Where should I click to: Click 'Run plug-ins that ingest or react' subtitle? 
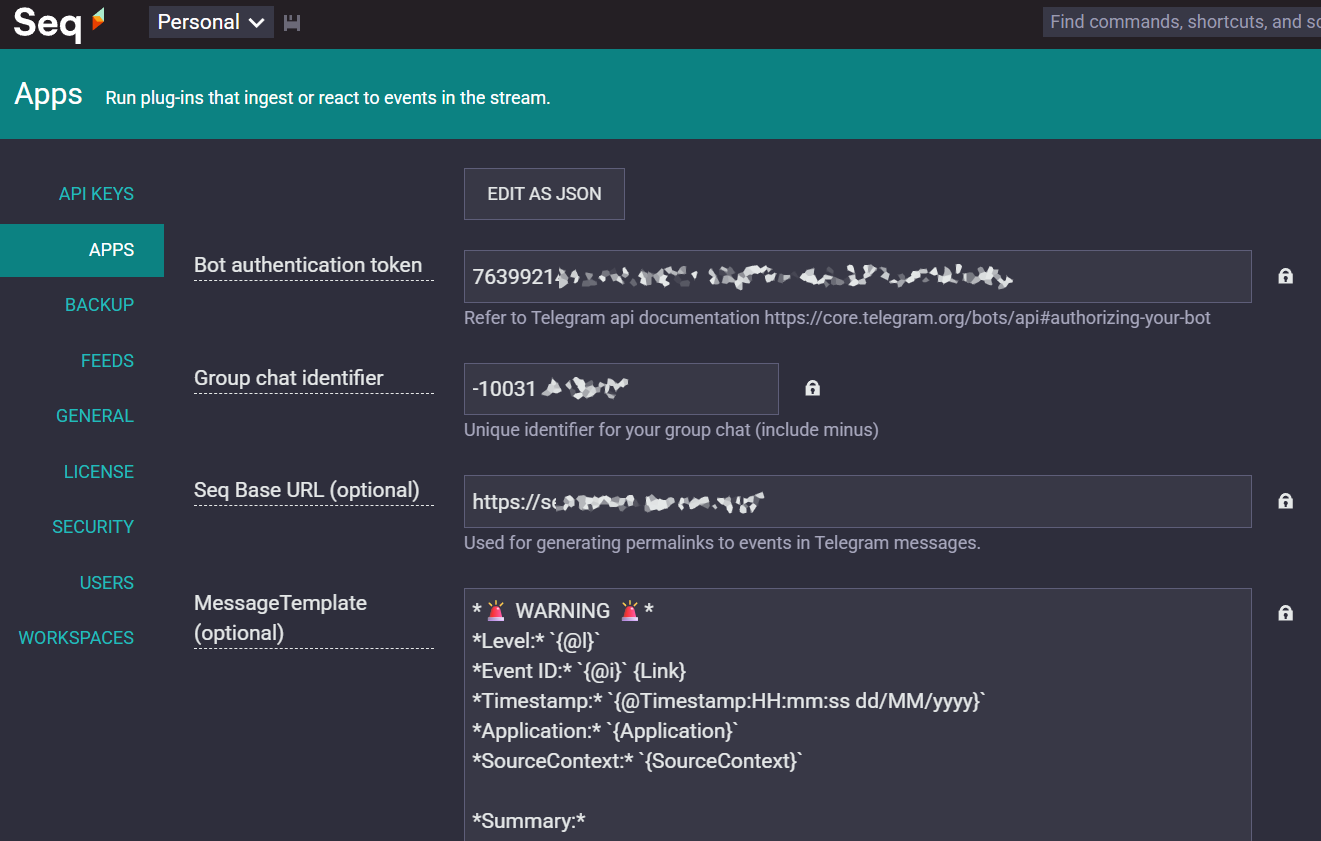[x=328, y=98]
